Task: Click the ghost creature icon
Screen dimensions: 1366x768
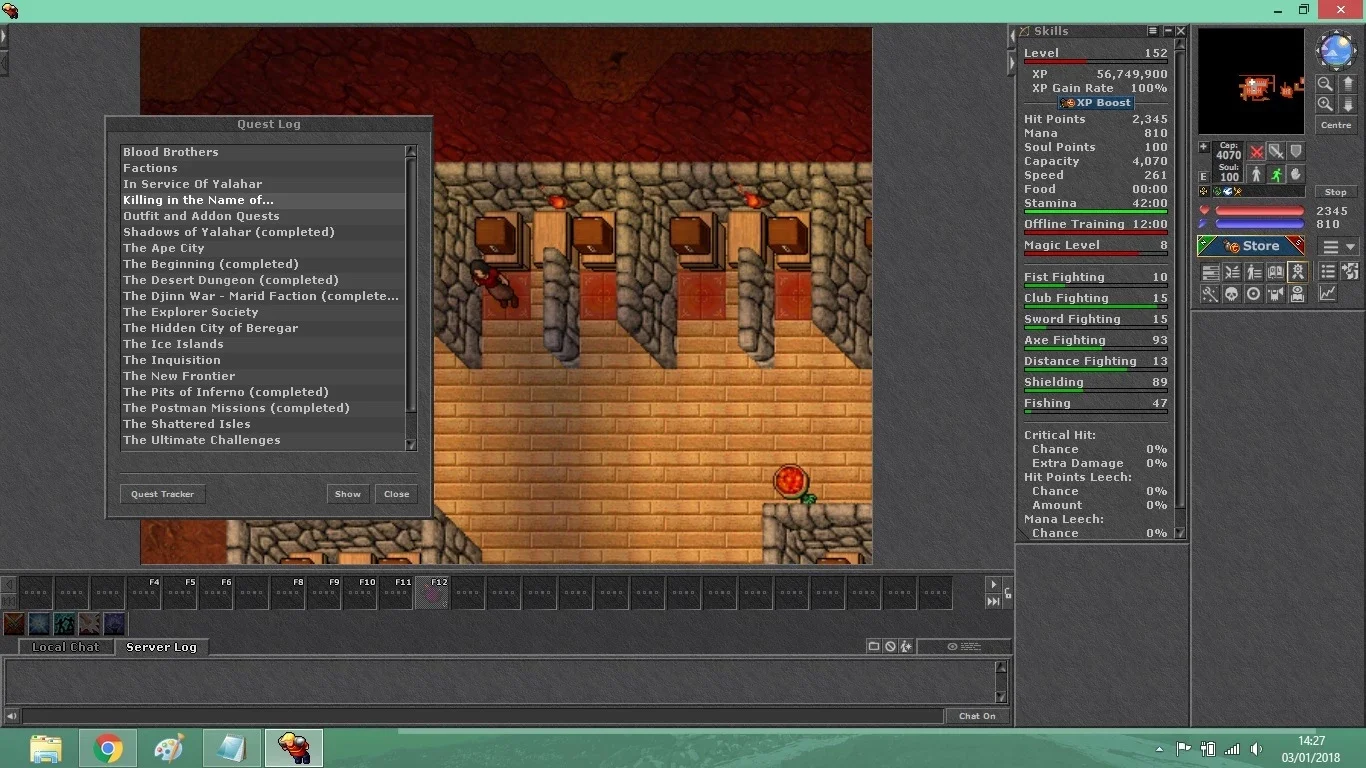Action: 1276,294
